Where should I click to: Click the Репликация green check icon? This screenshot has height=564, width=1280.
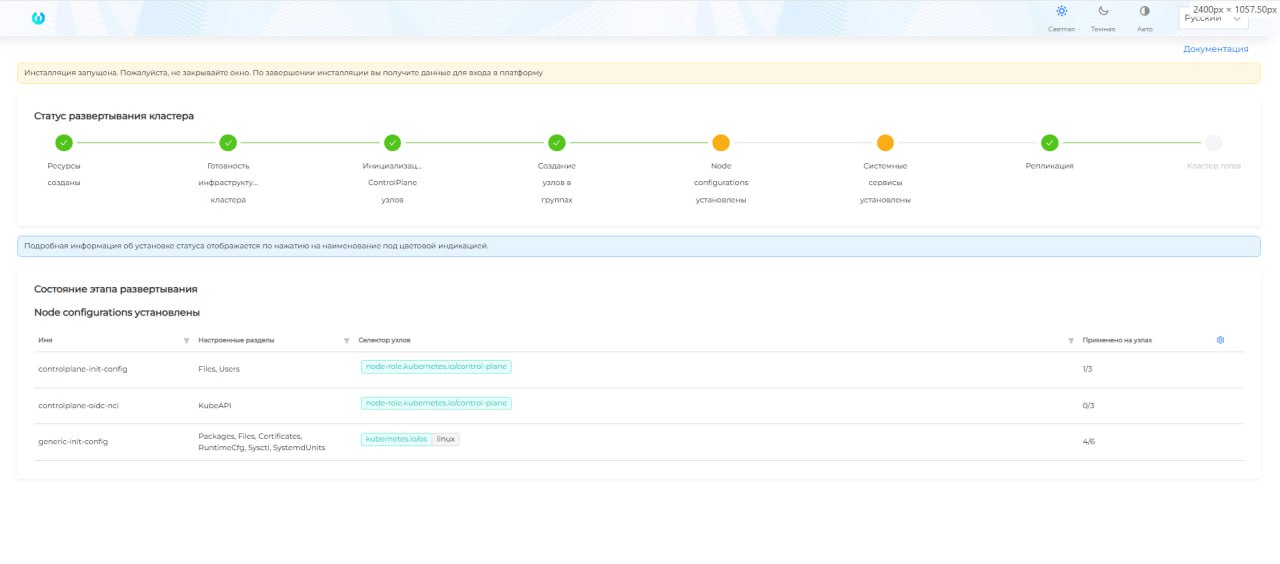(x=1049, y=143)
